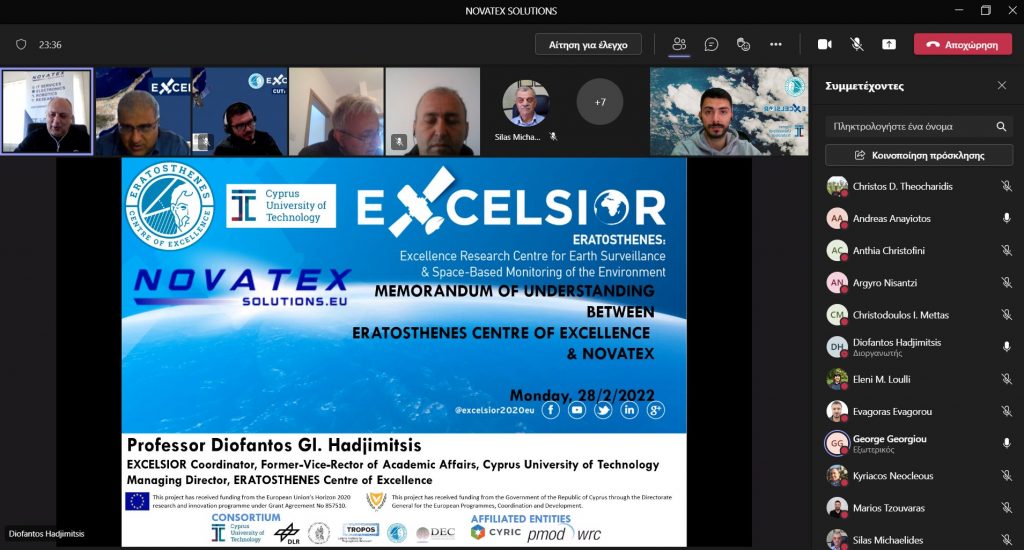Click GG avatar of George Georgiou
The width and height of the screenshot is (1024, 550).
tap(837, 444)
